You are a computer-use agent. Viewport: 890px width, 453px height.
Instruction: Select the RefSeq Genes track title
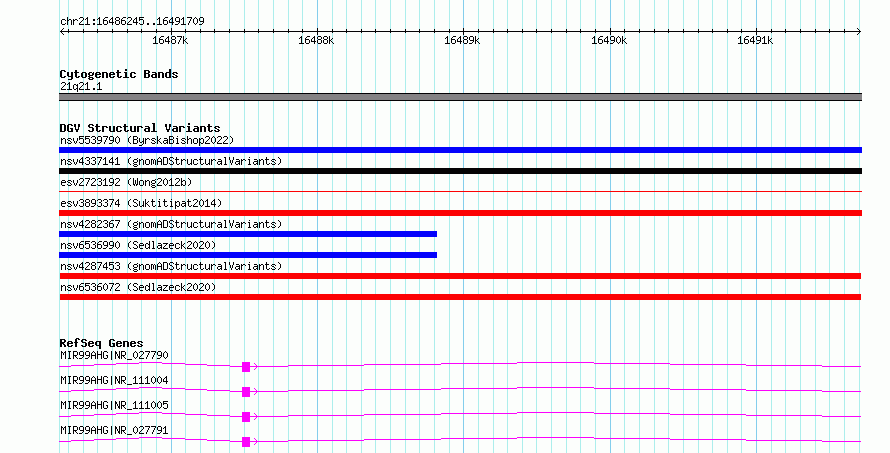(x=101, y=343)
